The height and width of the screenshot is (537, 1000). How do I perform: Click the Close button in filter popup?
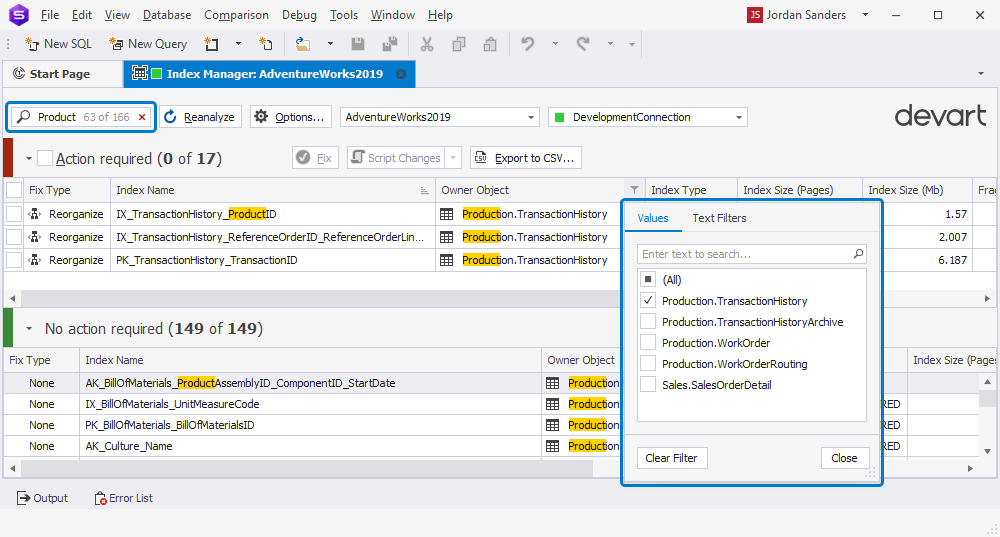click(x=844, y=458)
